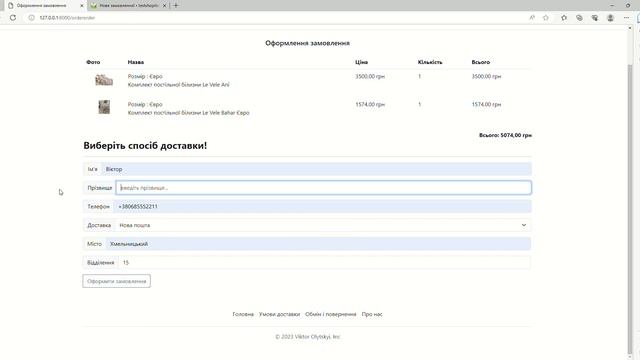Close the 'Оформлення замовлення' tab
Viewport: 640px width, 360px height.
point(82,6)
